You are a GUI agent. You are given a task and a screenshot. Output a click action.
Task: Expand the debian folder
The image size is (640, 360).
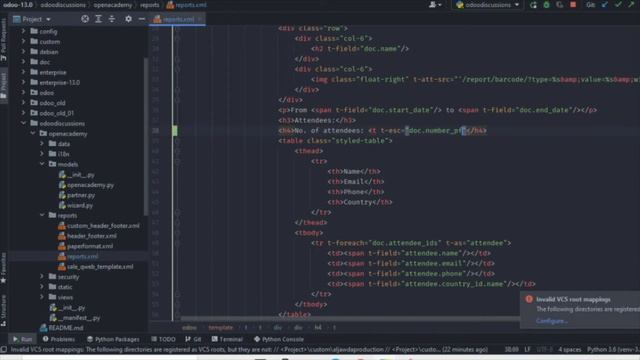point(23,51)
